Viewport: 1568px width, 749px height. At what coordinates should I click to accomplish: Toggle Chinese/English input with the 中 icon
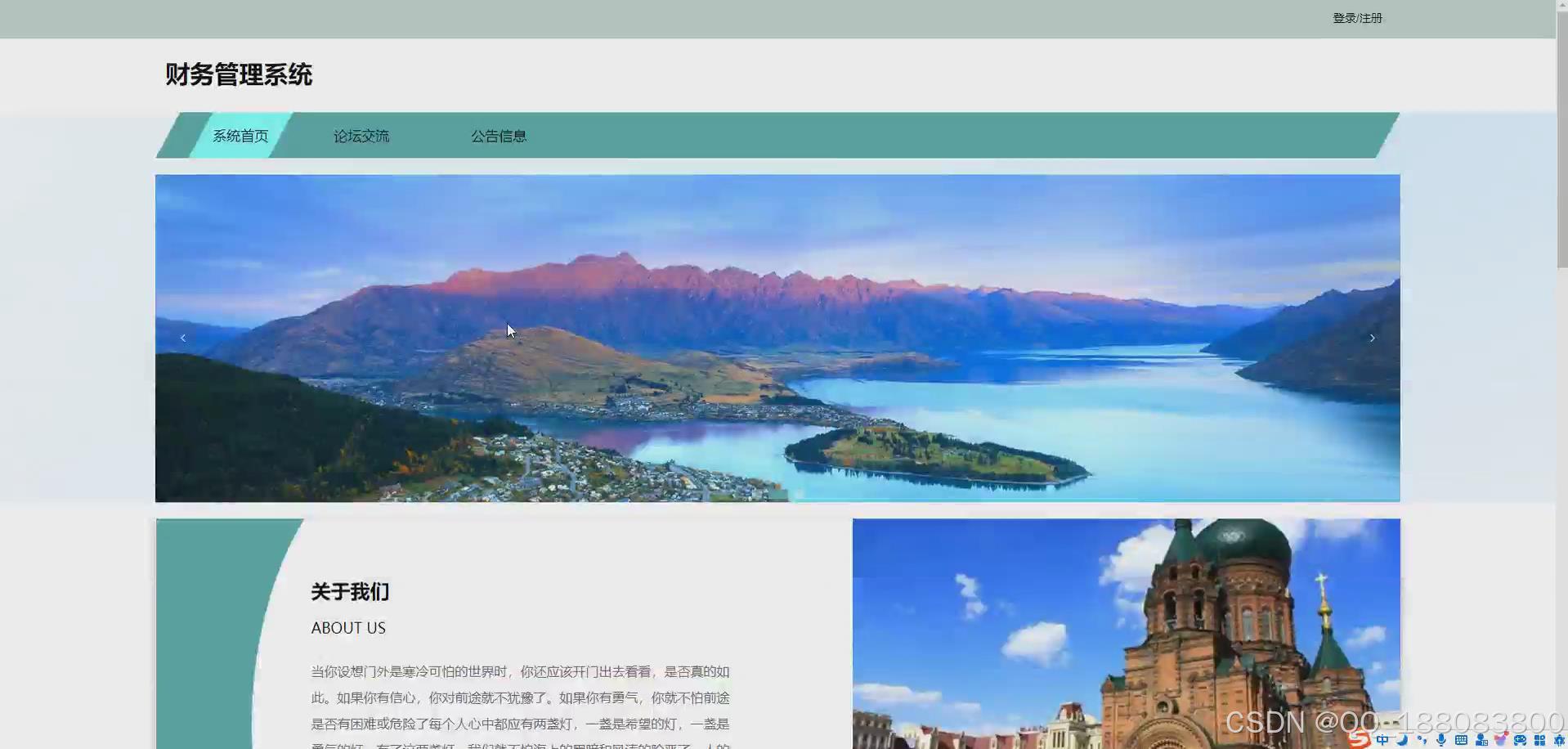tap(1383, 739)
